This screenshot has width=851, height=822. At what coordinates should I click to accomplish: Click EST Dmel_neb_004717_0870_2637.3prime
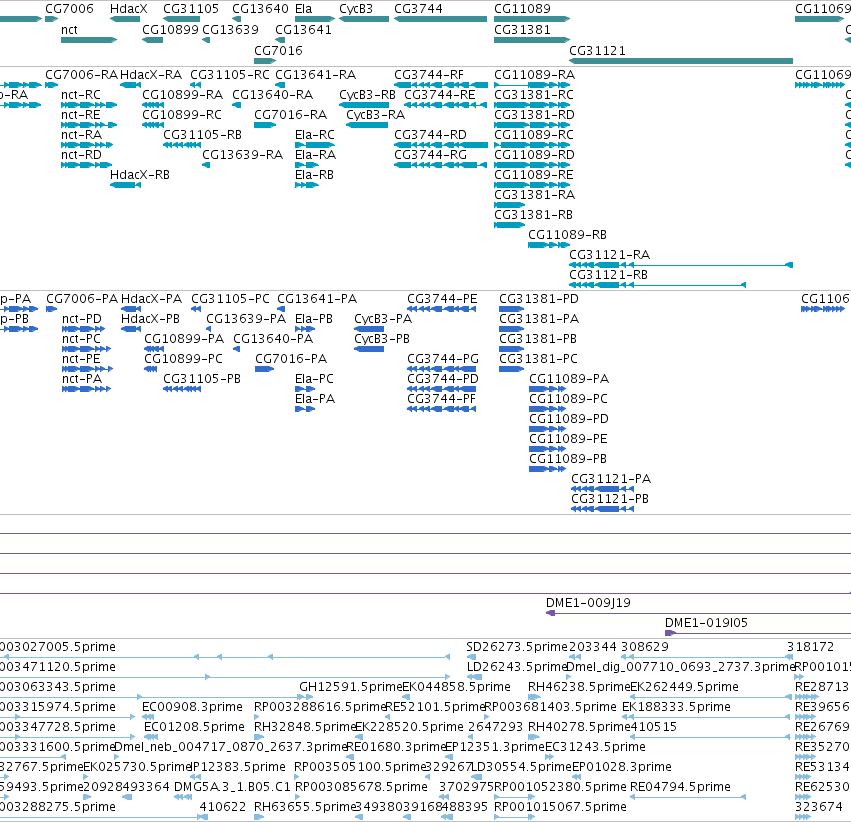point(118,757)
